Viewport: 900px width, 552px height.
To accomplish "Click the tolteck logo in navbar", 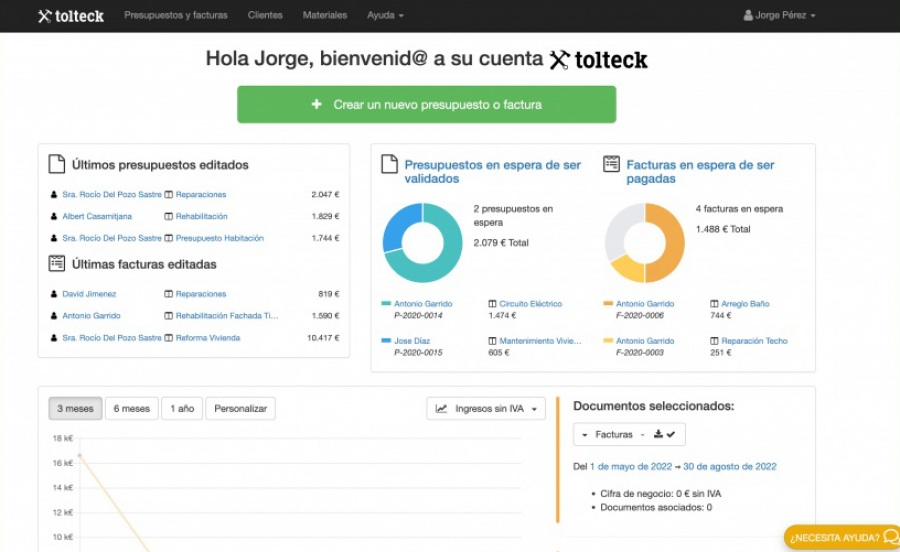I will [71, 15].
